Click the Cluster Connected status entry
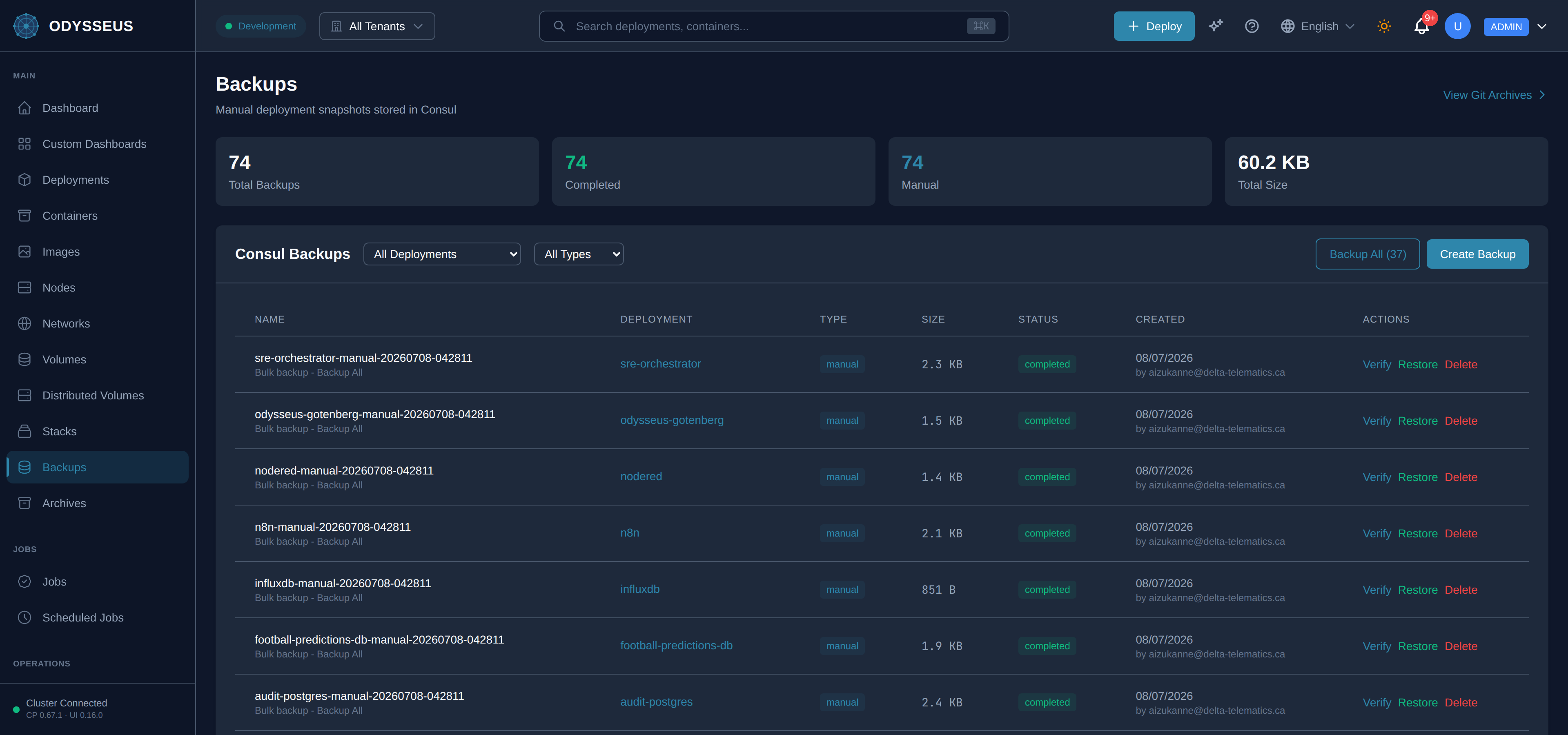Image resolution: width=1568 pixels, height=735 pixels. coord(61,708)
